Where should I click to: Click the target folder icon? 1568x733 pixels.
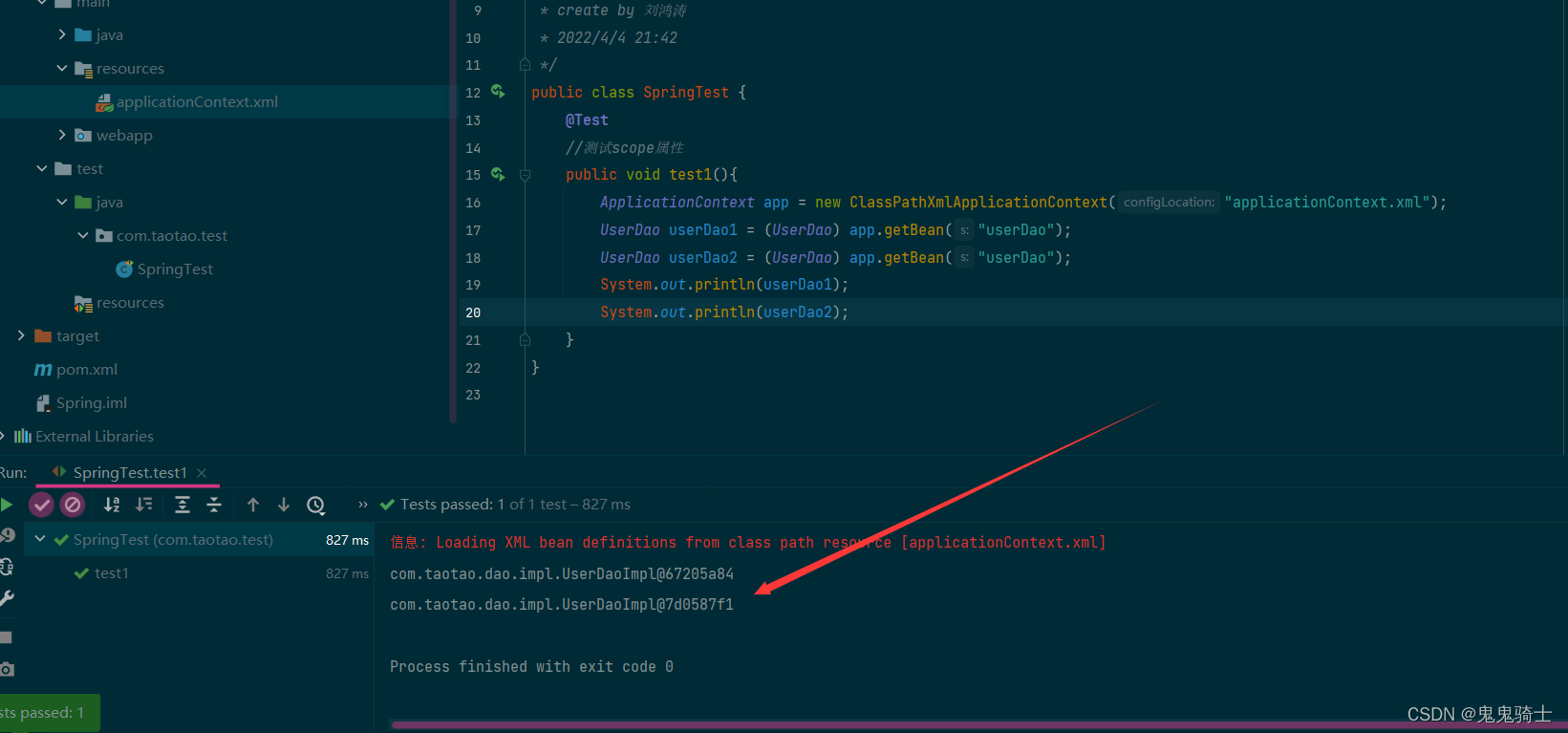pos(43,336)
